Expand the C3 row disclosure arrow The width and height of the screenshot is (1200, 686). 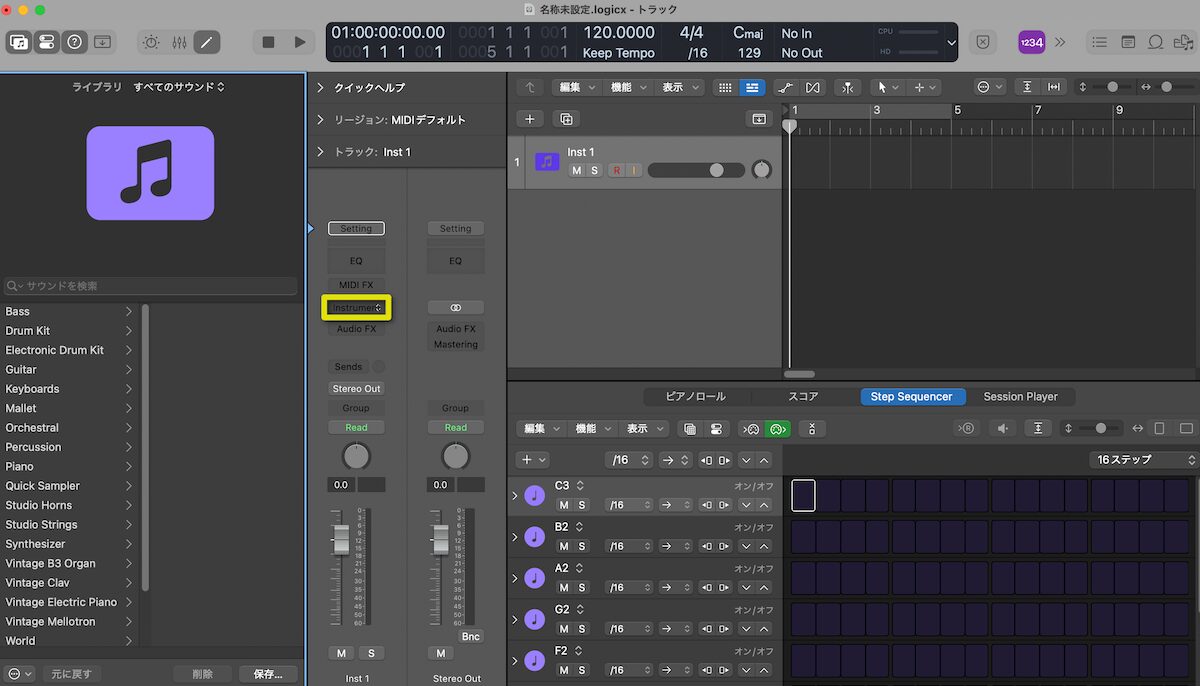(x=515, y=496)
